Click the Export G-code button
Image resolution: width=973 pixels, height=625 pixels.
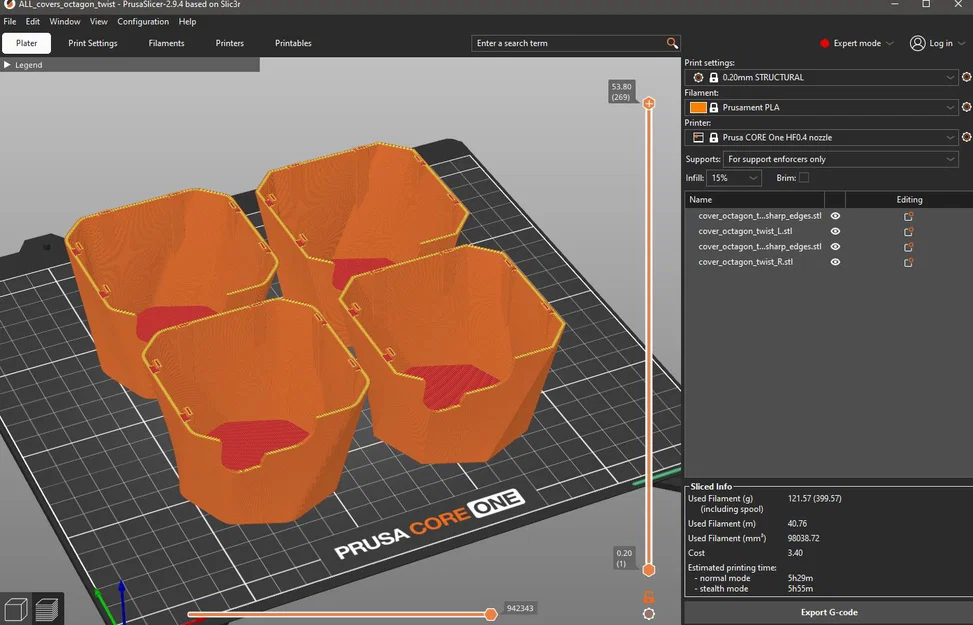point(828,613)
